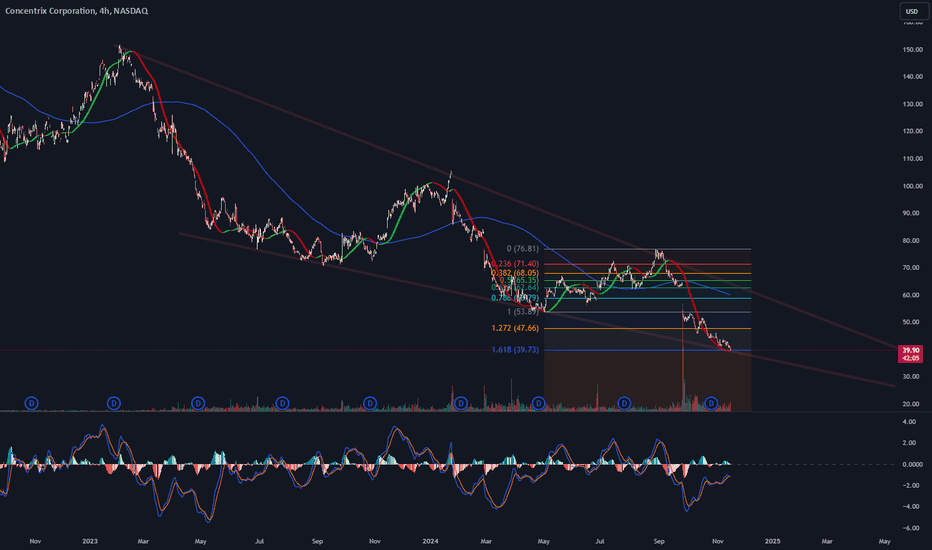
Task: Open the dividend D marker just left of the Fibonacci box
Action: click(538, 404)
